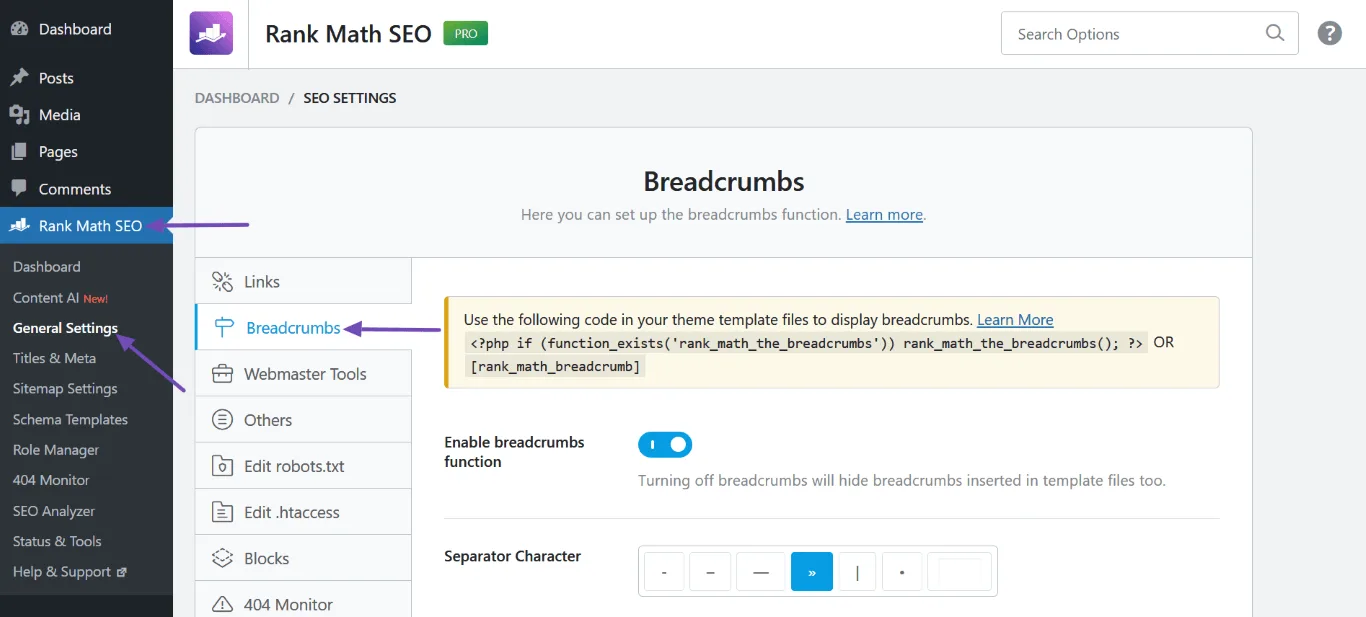Image resolution: width=1366 pixels, height=617 pixels.
Task: Click the search magnifier icon
Action: pyautogui.click(x=1275, y=33)
